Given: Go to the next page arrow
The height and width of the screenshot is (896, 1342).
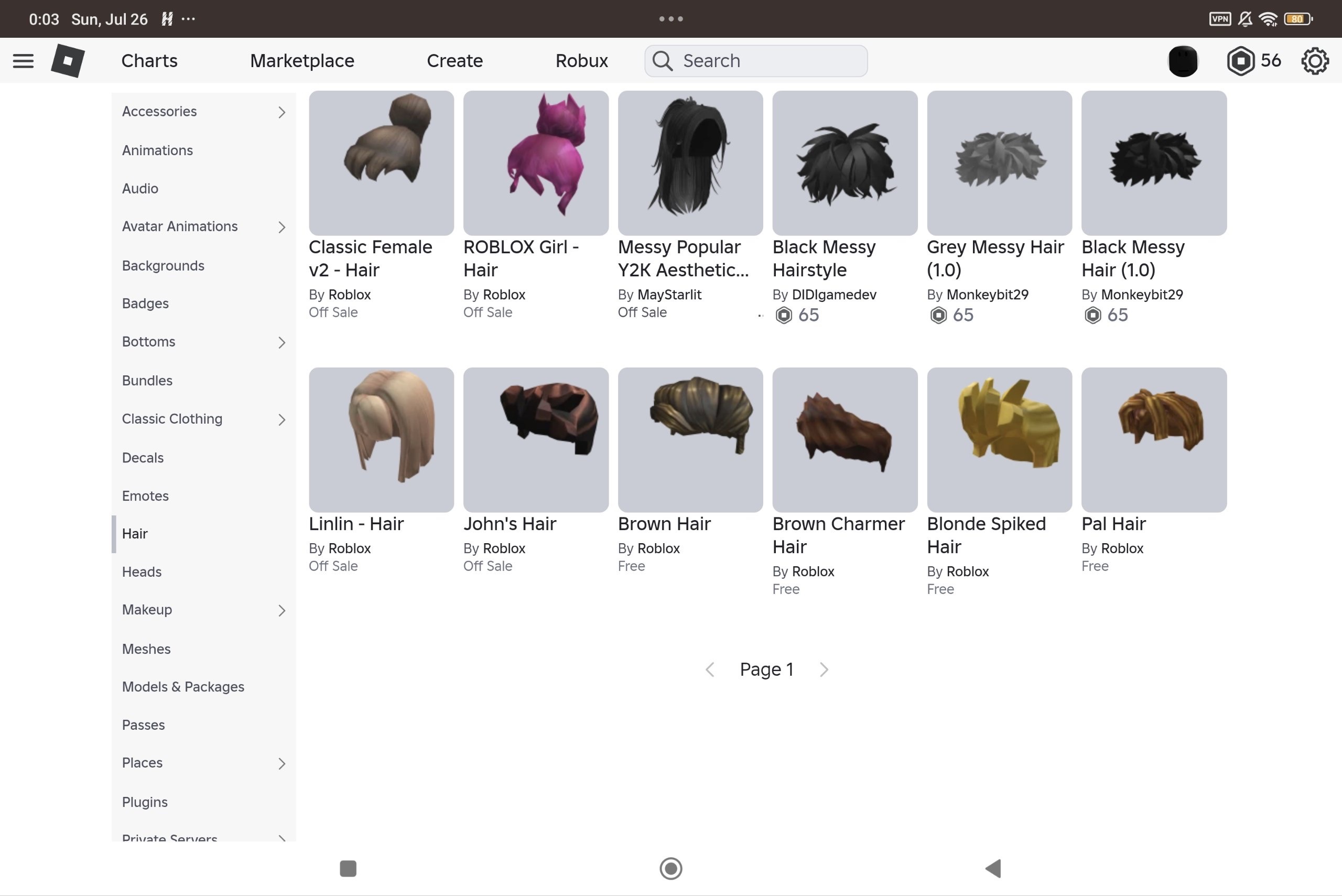Looking at the screenshot, I should point(823,669).
